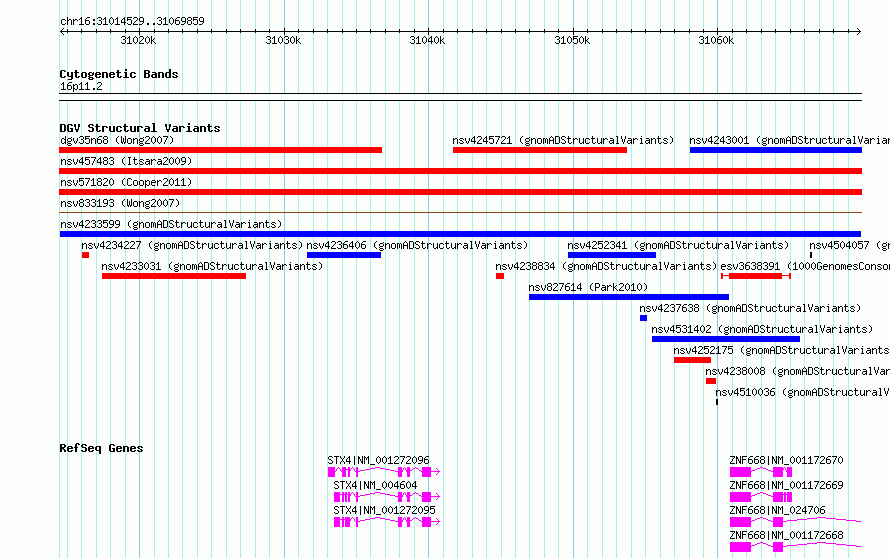Viewport: 890px width, 558px height.
Task: Click the RefSeq Genes track title
Action: pos(101,448)
